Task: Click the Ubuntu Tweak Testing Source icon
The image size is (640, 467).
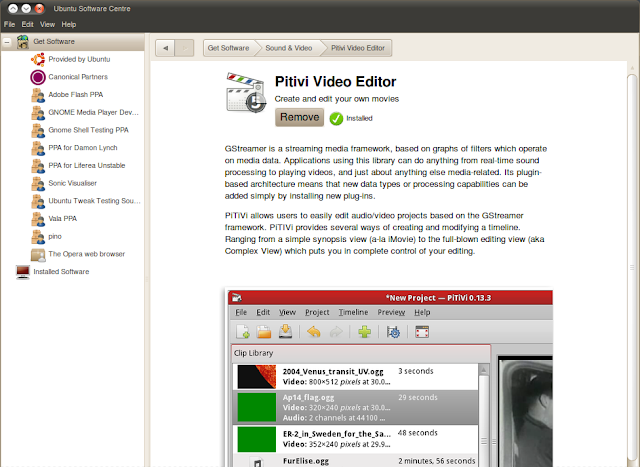Action: click(x=38, y=201)
